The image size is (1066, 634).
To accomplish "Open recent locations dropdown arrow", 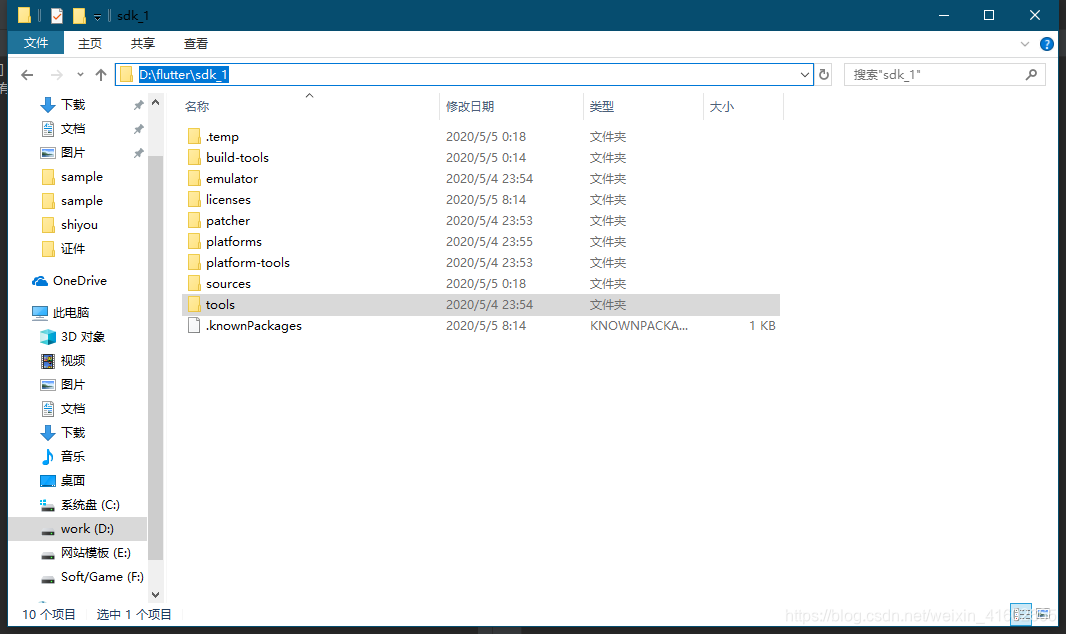I will (80, 75).
